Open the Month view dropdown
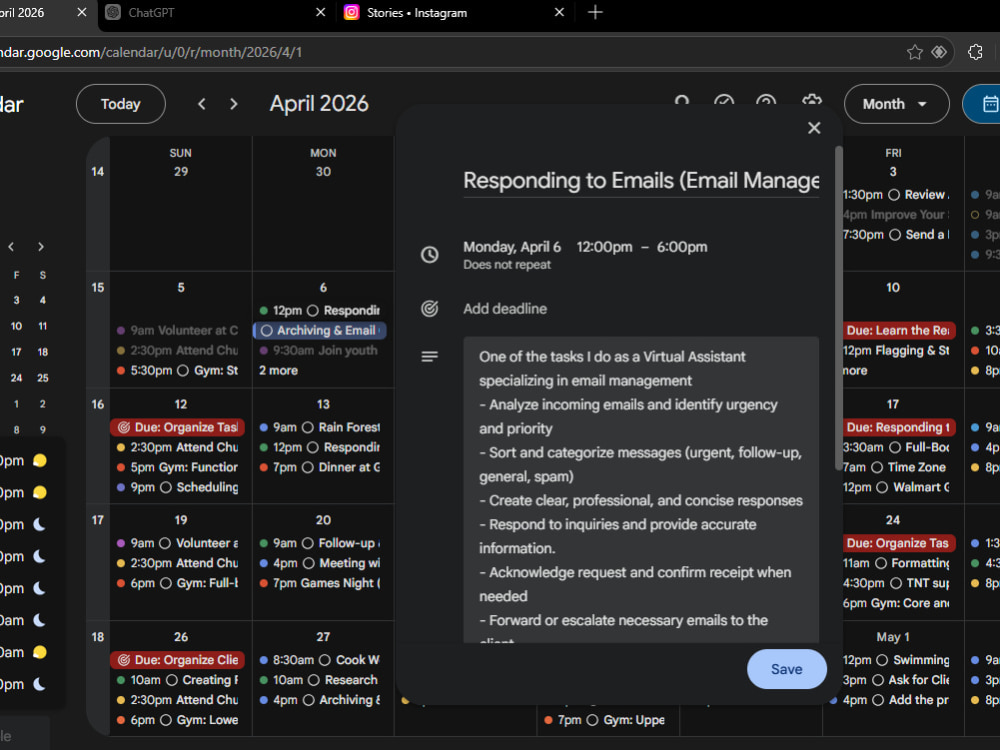The image size is (1000, 750). pyautogui.click(x=896, y=104)
